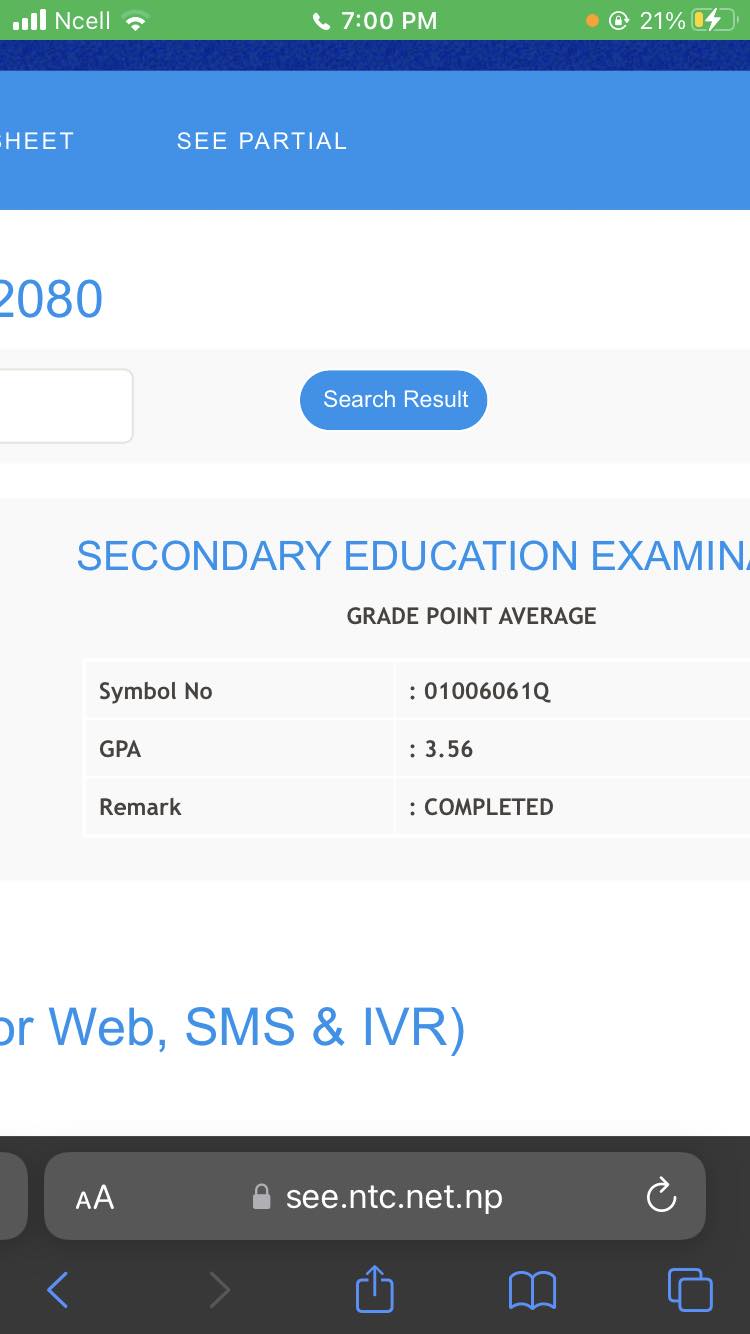Tap the Wi-Fi icon in status bar
This screenshot has height=1334, width=750.
pos(133,20)
